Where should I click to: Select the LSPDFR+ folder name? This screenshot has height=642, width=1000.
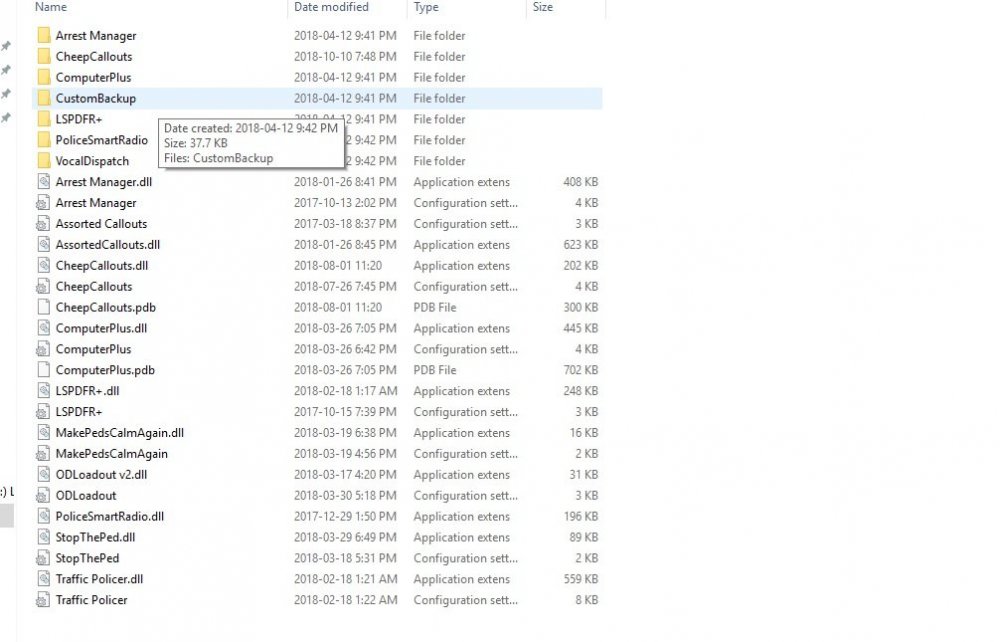[78, 119]
